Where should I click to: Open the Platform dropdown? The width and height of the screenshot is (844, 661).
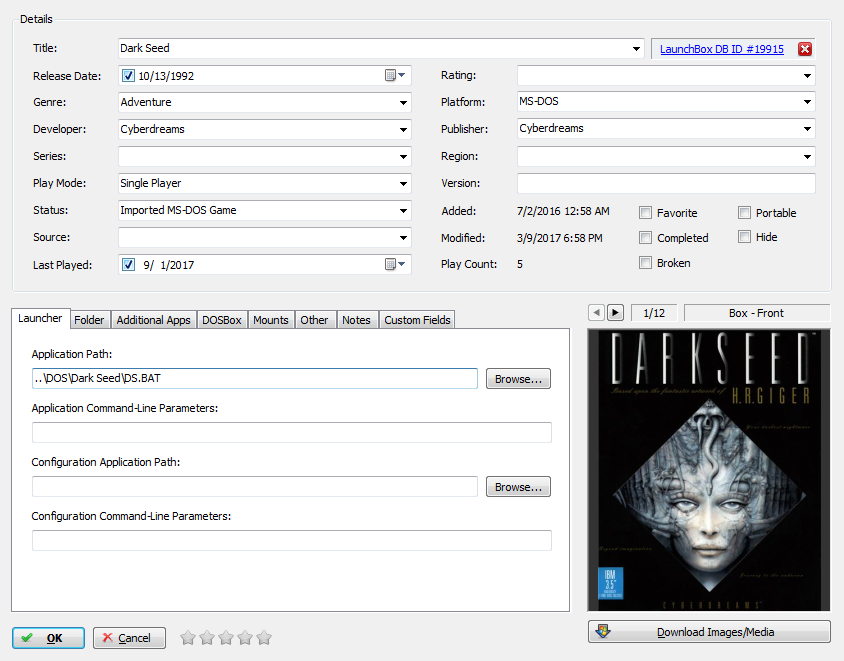(x=807, y=101)
